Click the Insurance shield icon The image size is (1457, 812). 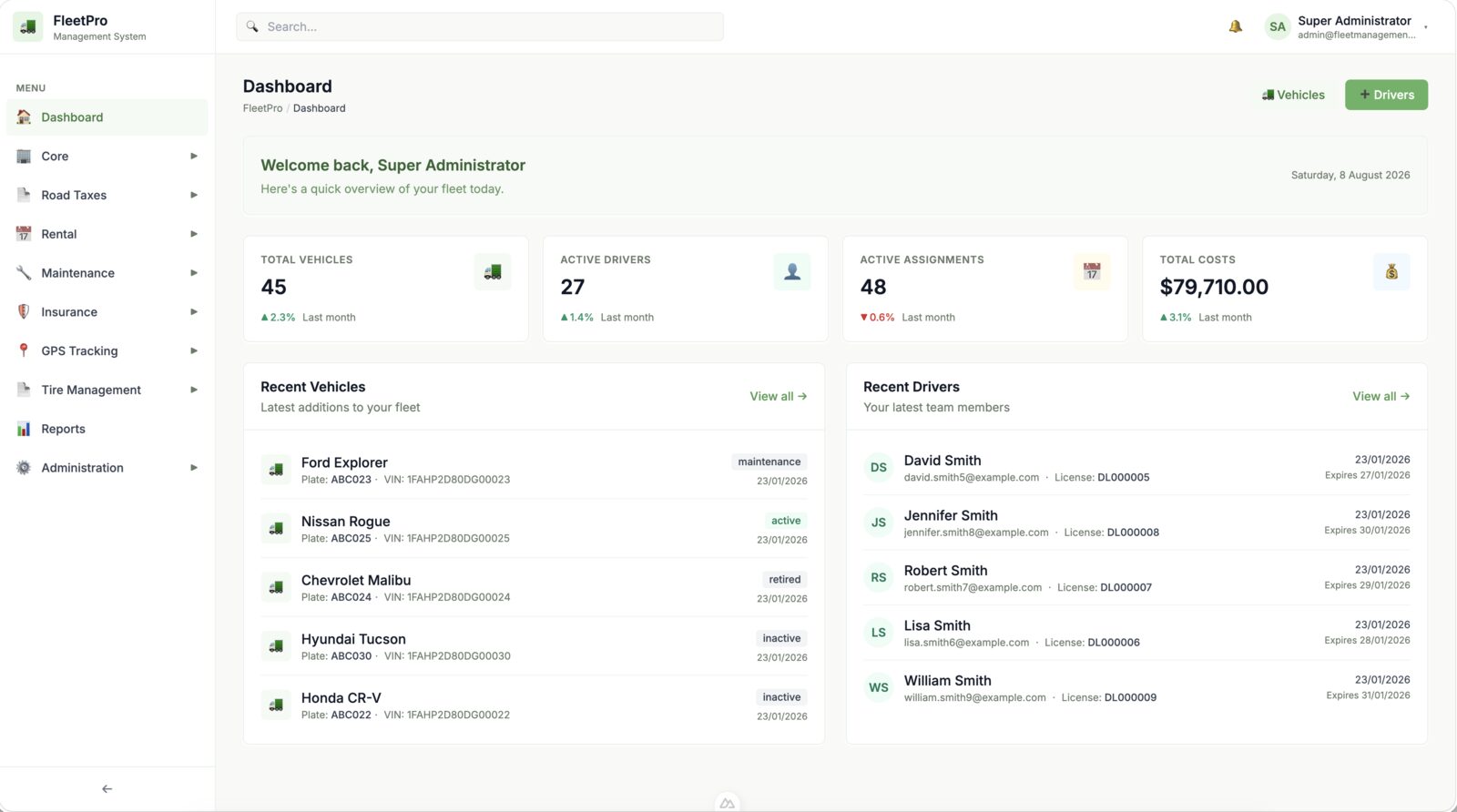[24, 311]
